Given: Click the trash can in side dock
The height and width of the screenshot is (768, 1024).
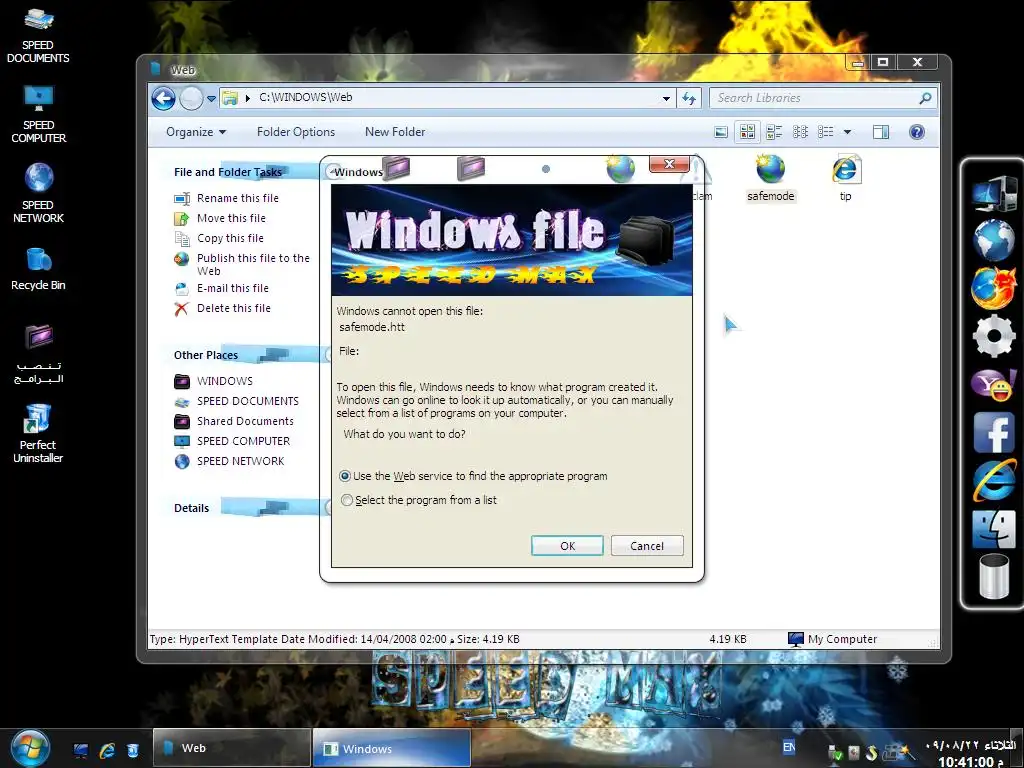Looking at the screenshot, I should [x=993, y=577].
